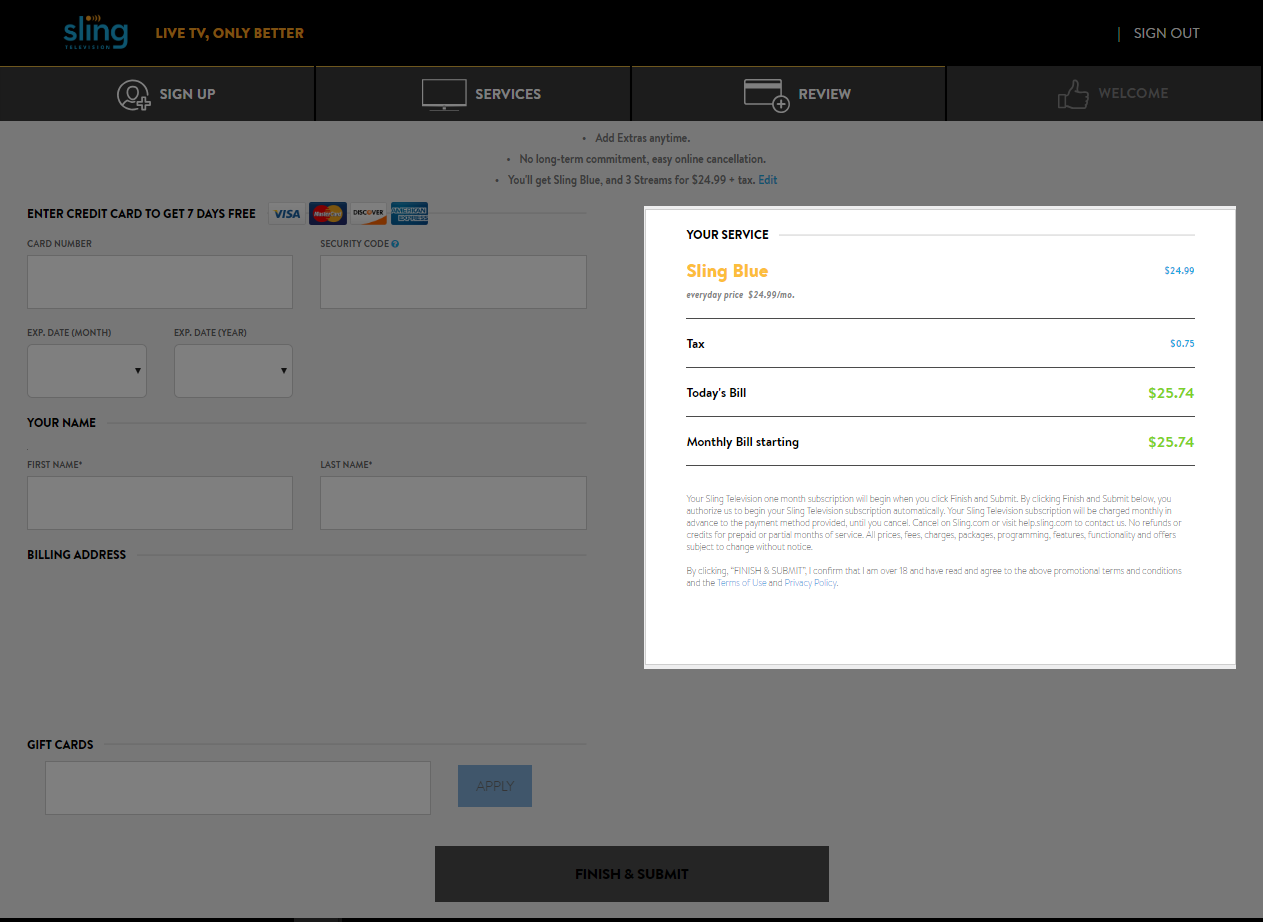Image resolution: width=1263 pixels, height=922 pixels.
Task: Click the MasterCard logo
Action: coord(328,214)
